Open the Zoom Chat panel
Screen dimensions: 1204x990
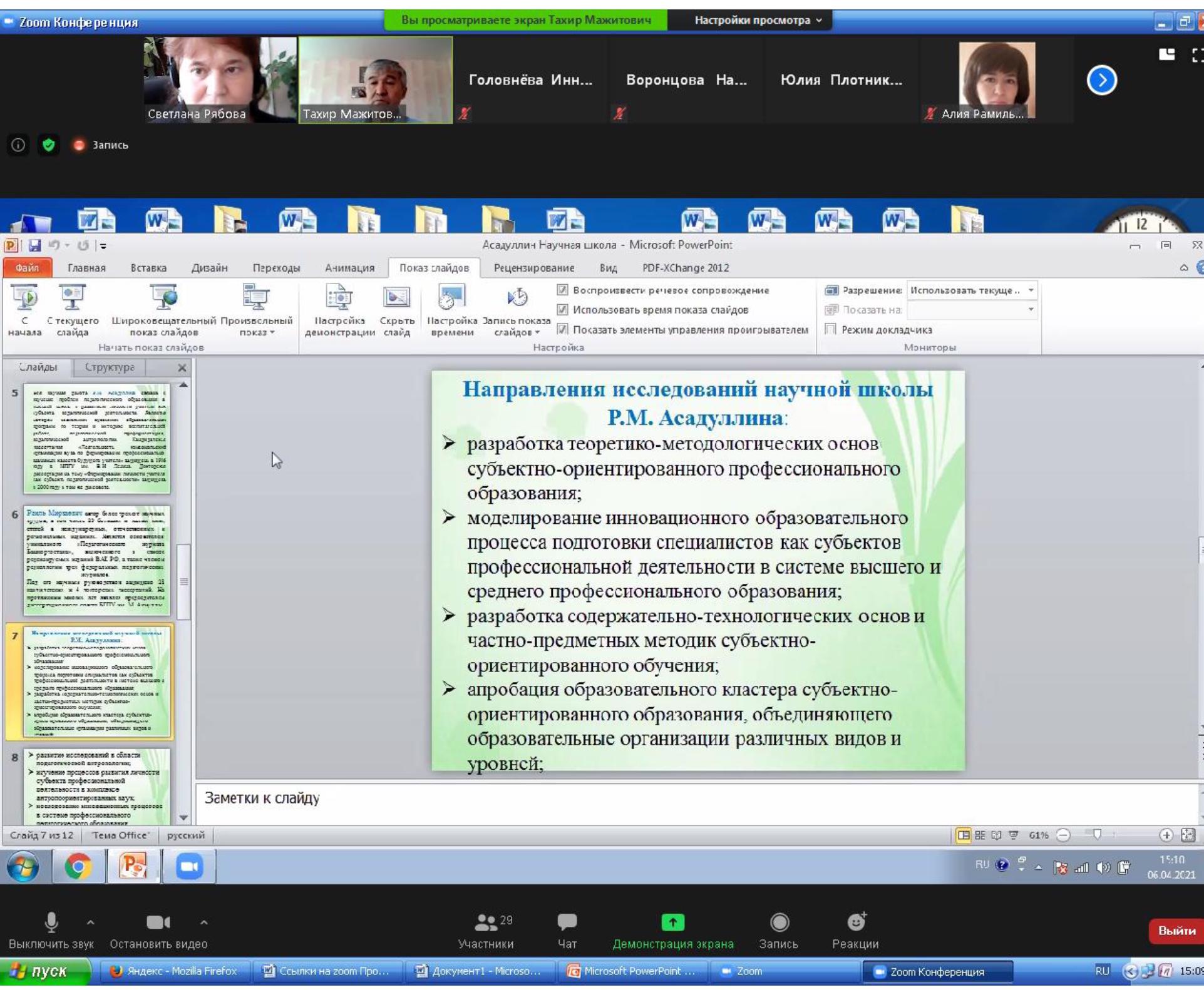coord(567,922)
